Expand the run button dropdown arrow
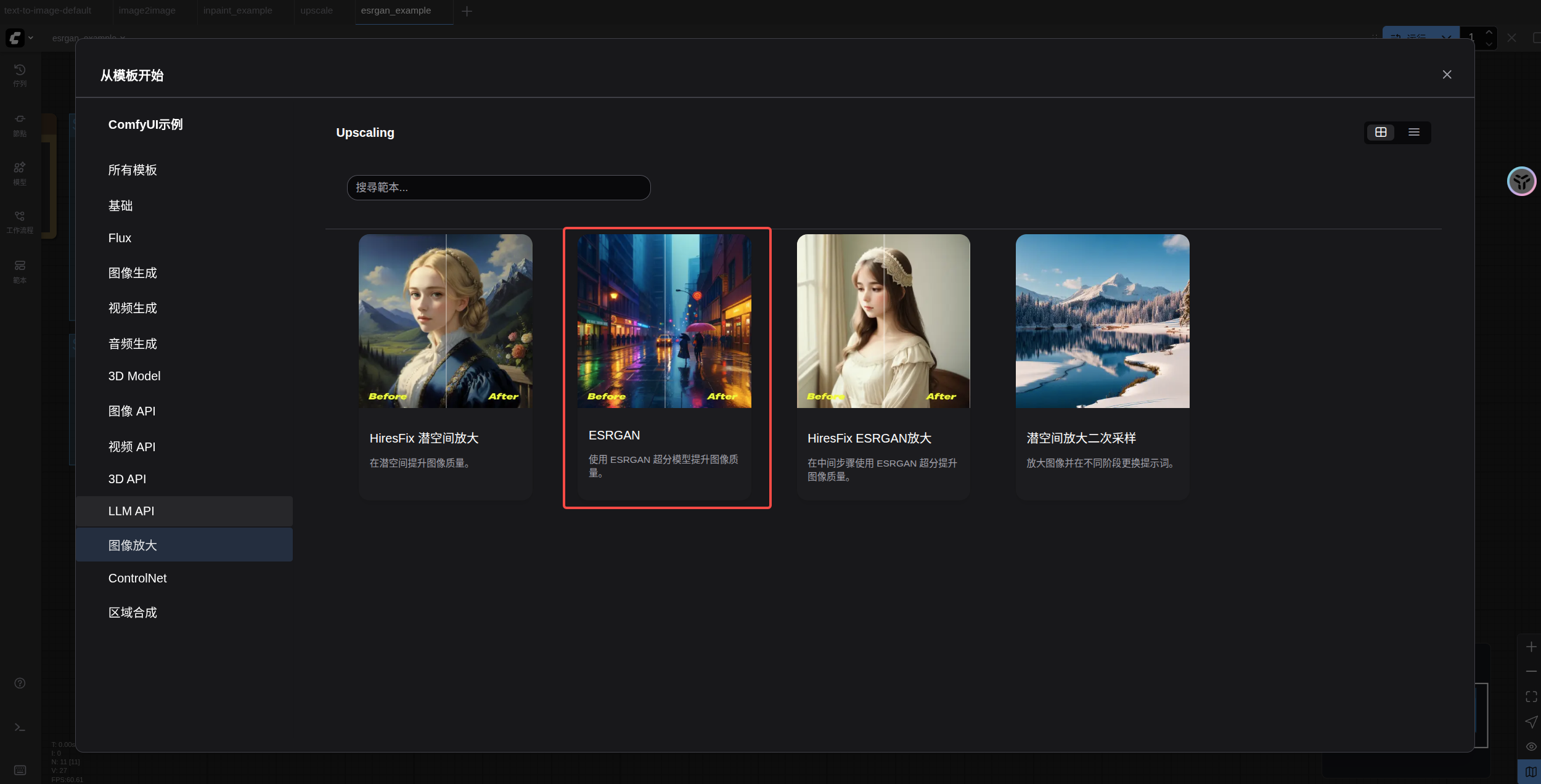1541x784 pixels. coord(1446,38)
